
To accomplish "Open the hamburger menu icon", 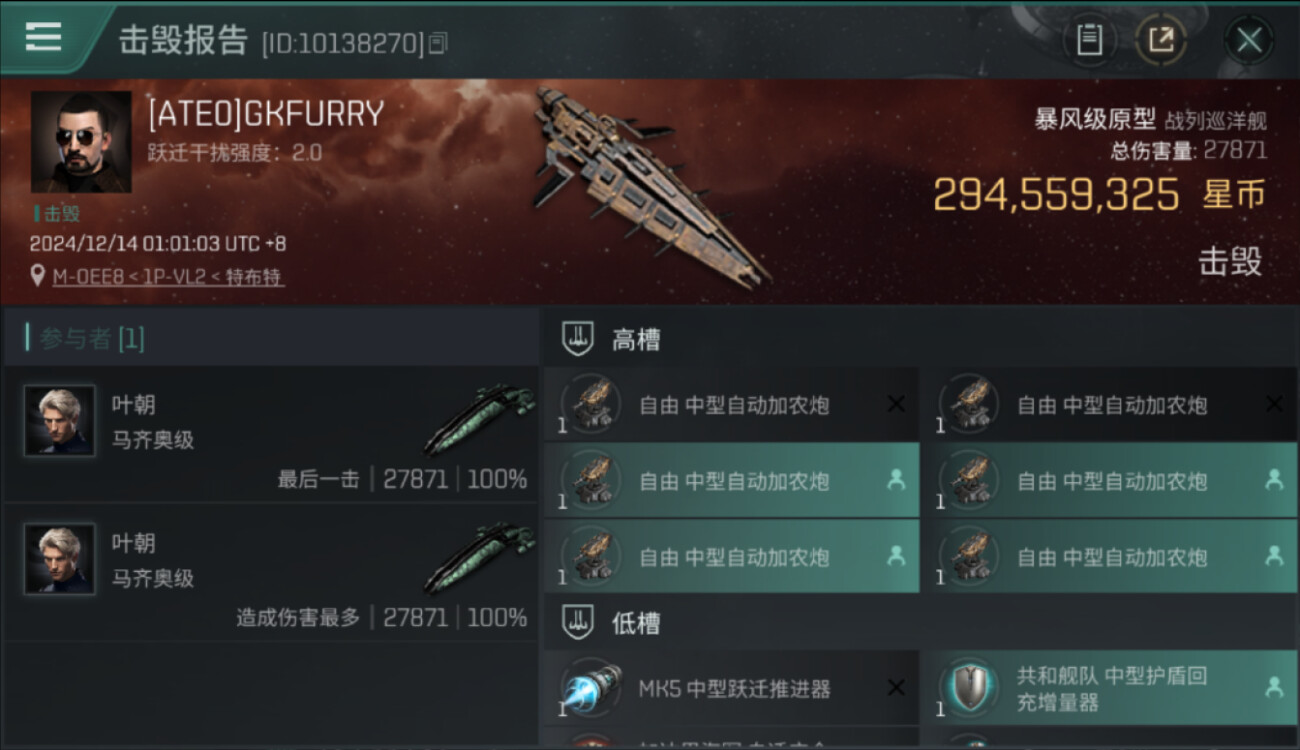I will 43,37.
